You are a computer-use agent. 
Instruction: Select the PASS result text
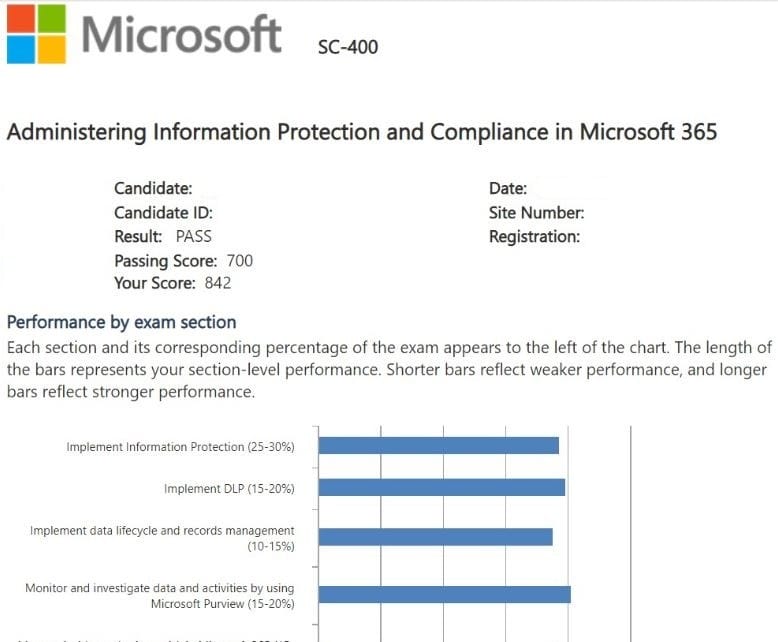[194, 237]
